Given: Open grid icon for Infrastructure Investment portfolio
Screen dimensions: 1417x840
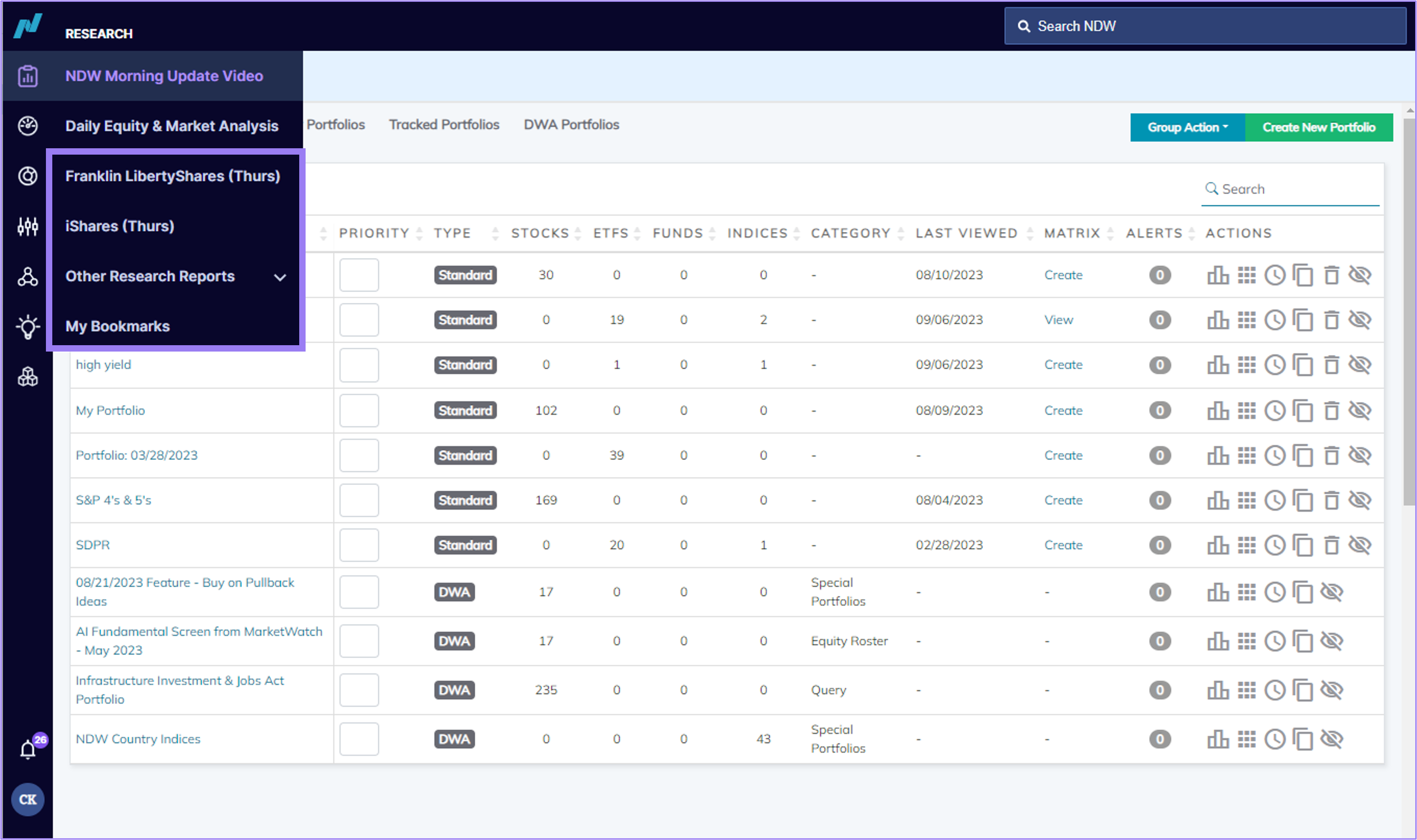Looking at the screenshot, I should click(x=1246, y=690).
